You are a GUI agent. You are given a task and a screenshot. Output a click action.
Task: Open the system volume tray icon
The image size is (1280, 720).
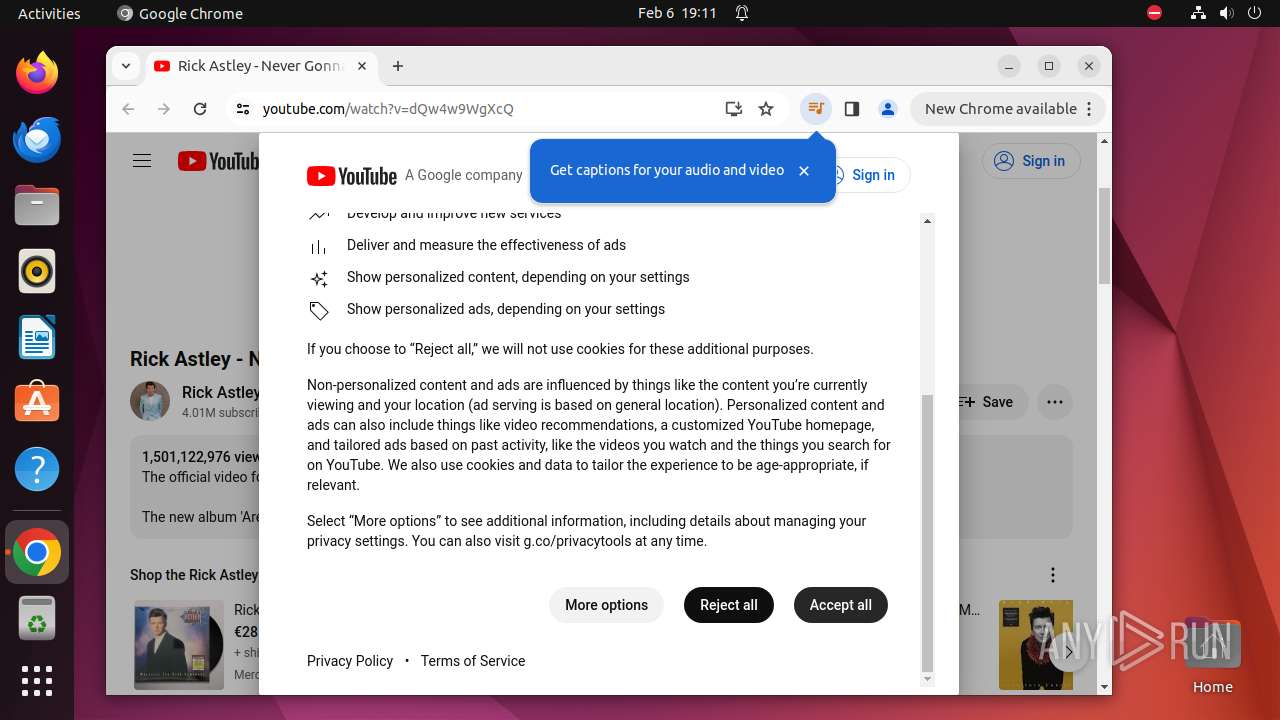(1227, 13)
